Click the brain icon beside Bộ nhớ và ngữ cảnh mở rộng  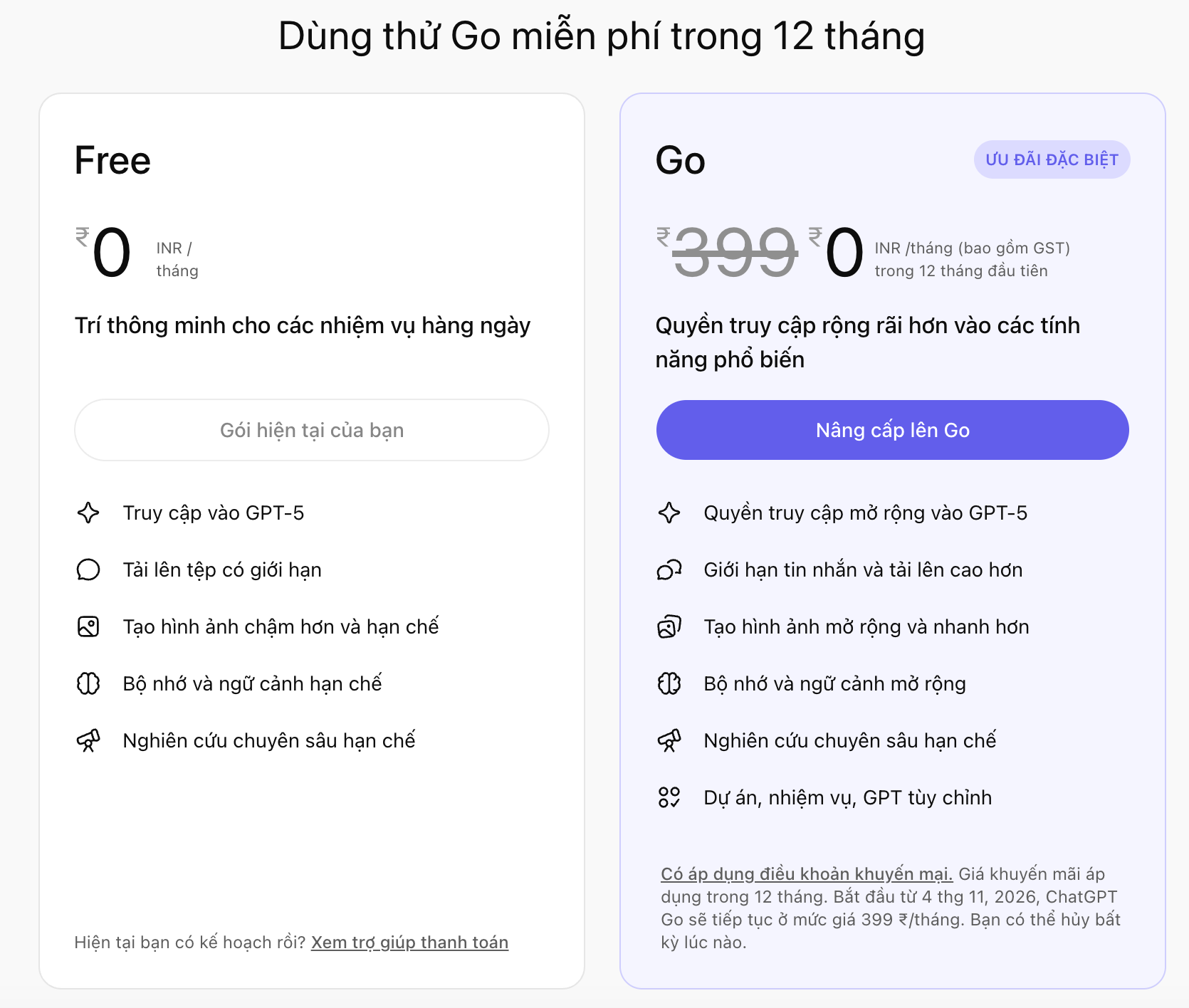click(x=669, y=683)
